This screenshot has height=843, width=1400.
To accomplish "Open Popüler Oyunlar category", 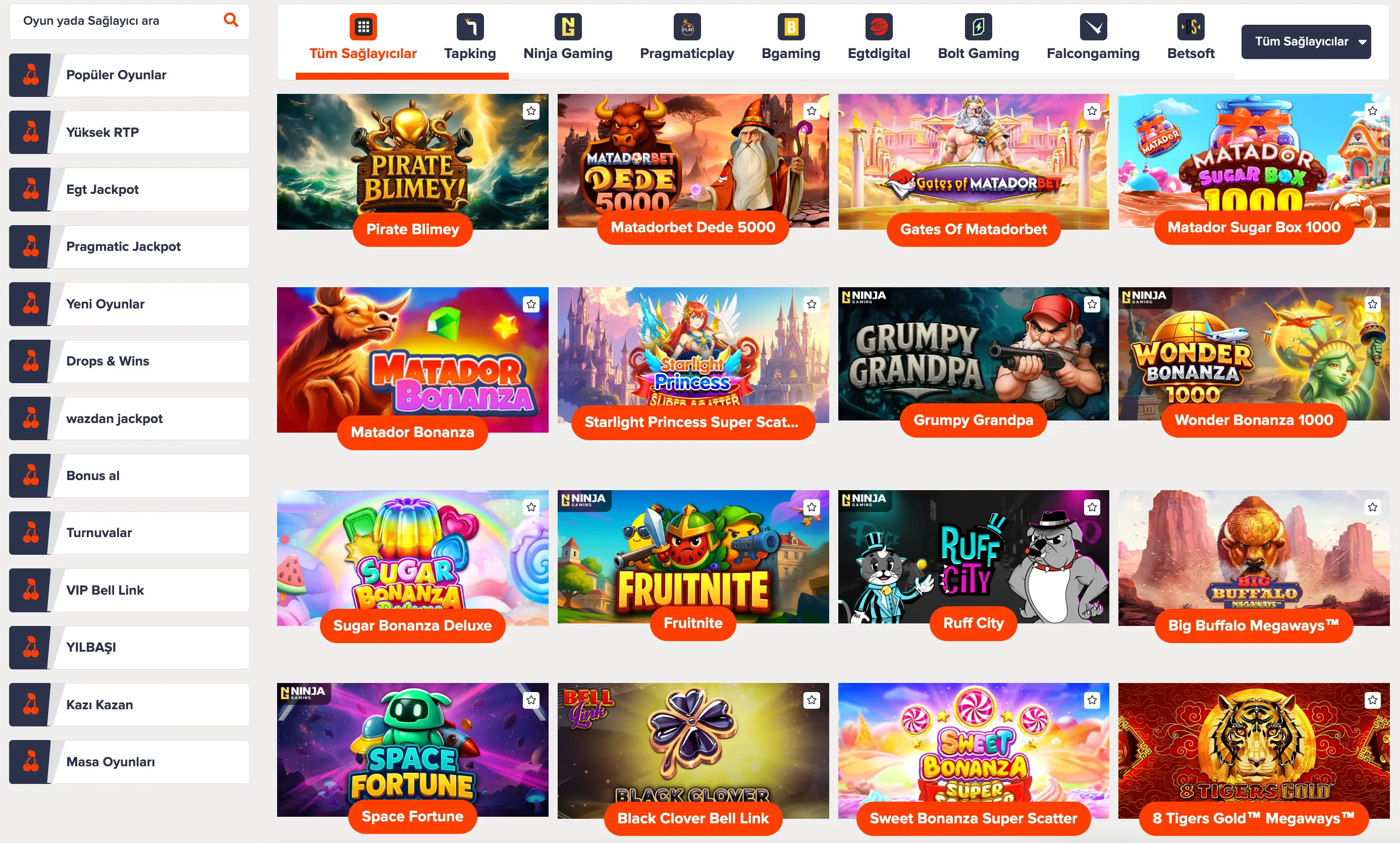I will [130, 75].
